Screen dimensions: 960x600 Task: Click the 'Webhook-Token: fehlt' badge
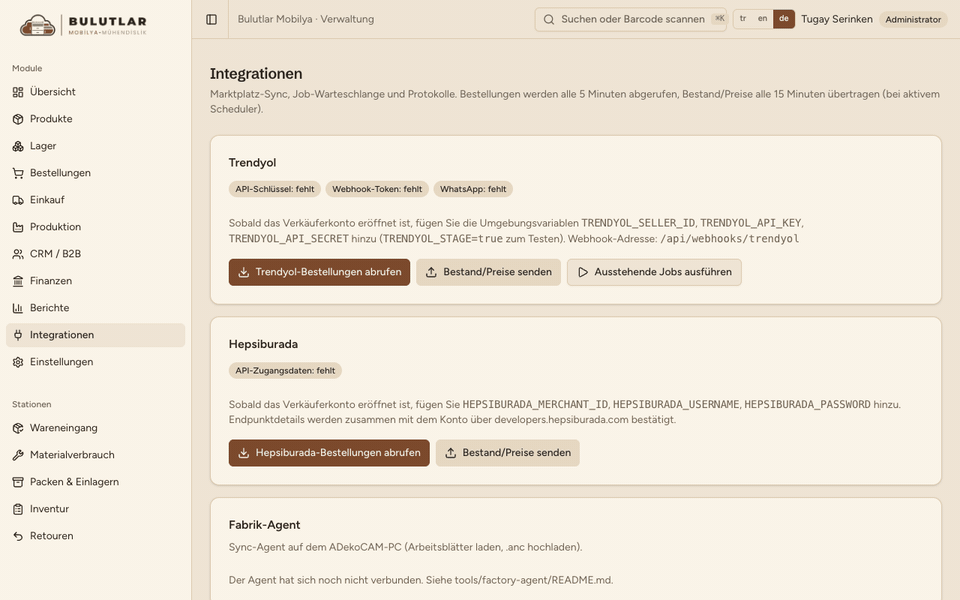pyautogui.click(x=377, y=189)
